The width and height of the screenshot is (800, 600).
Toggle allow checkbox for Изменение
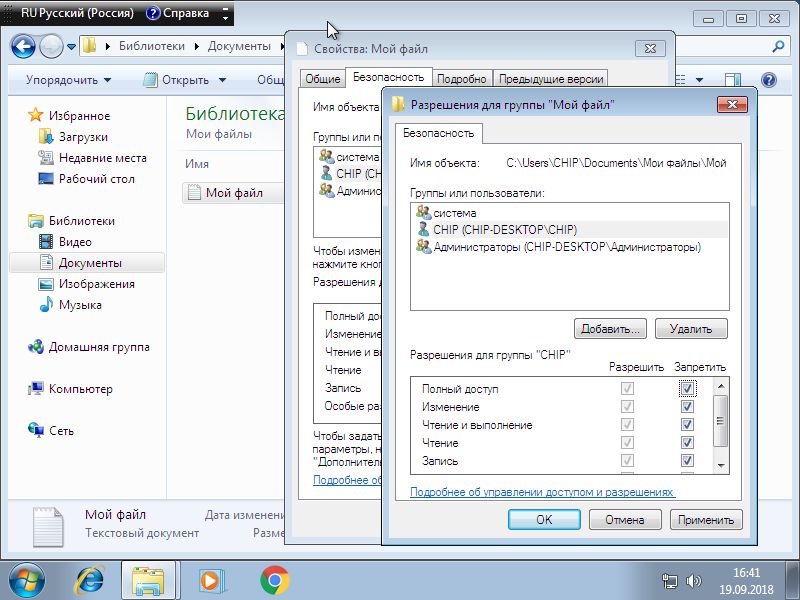pyautogui.click(x=627, y=407)
